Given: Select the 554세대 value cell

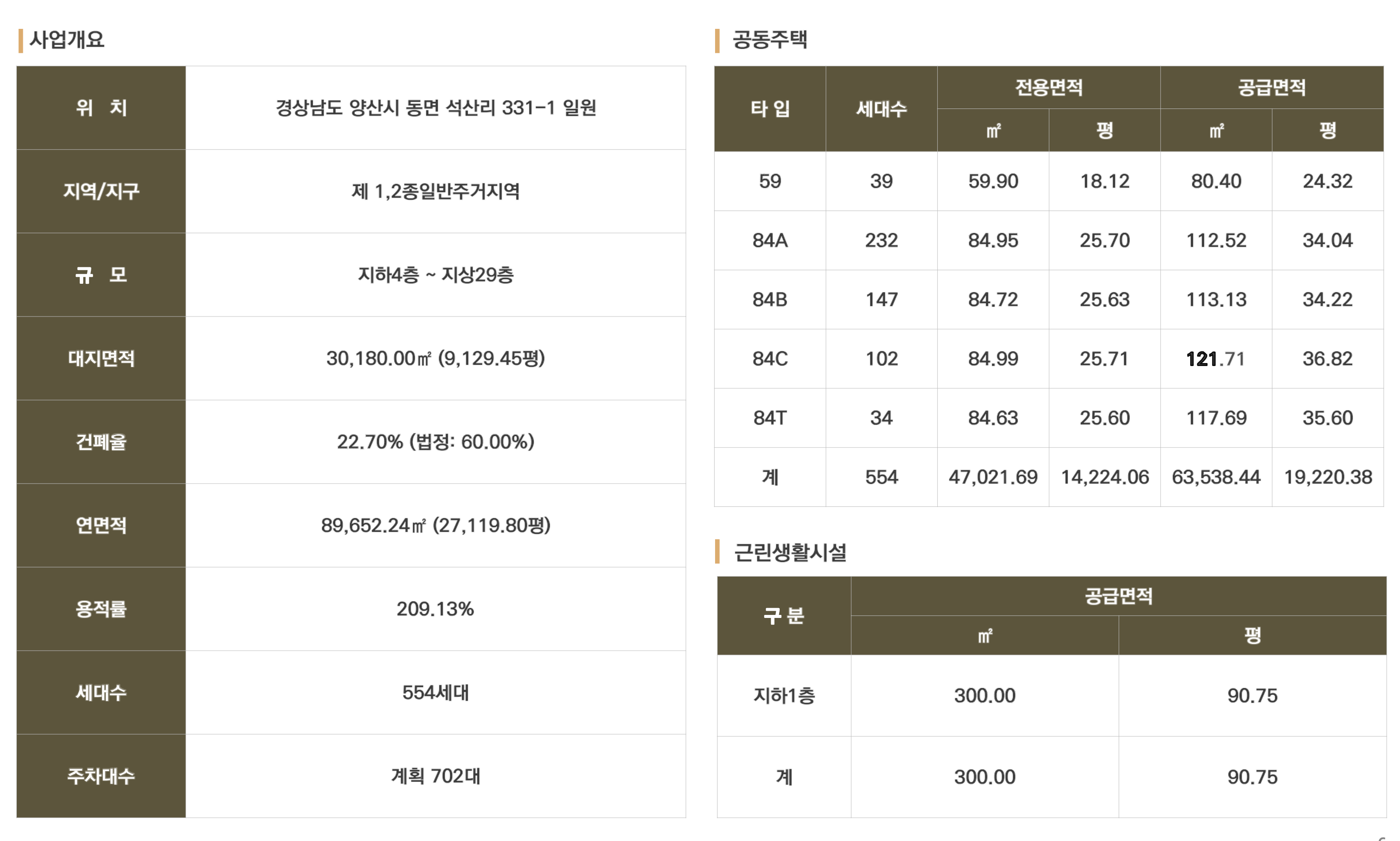Looking at the screenshot, I should tap(436, 692).
